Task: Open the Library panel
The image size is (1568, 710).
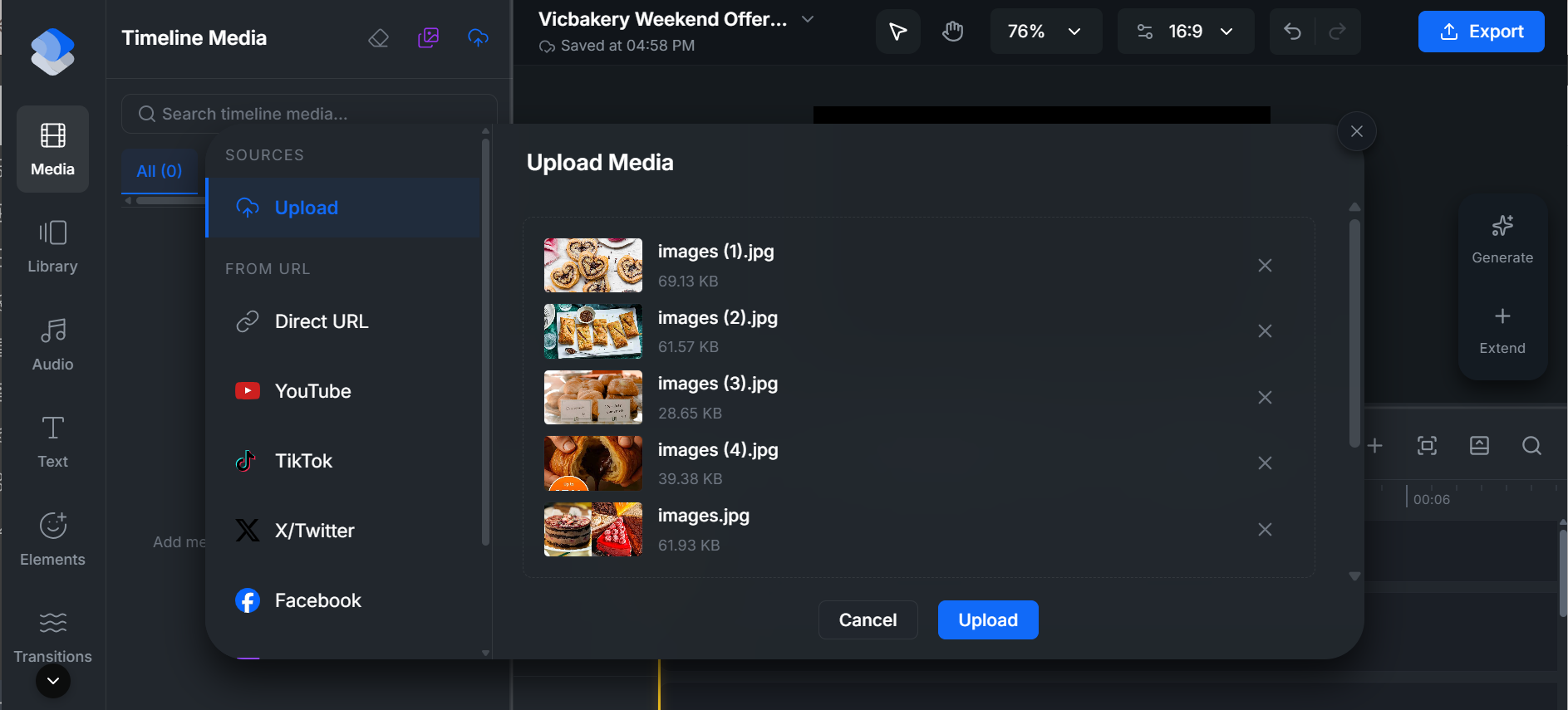Action: (x=52, y=247)
